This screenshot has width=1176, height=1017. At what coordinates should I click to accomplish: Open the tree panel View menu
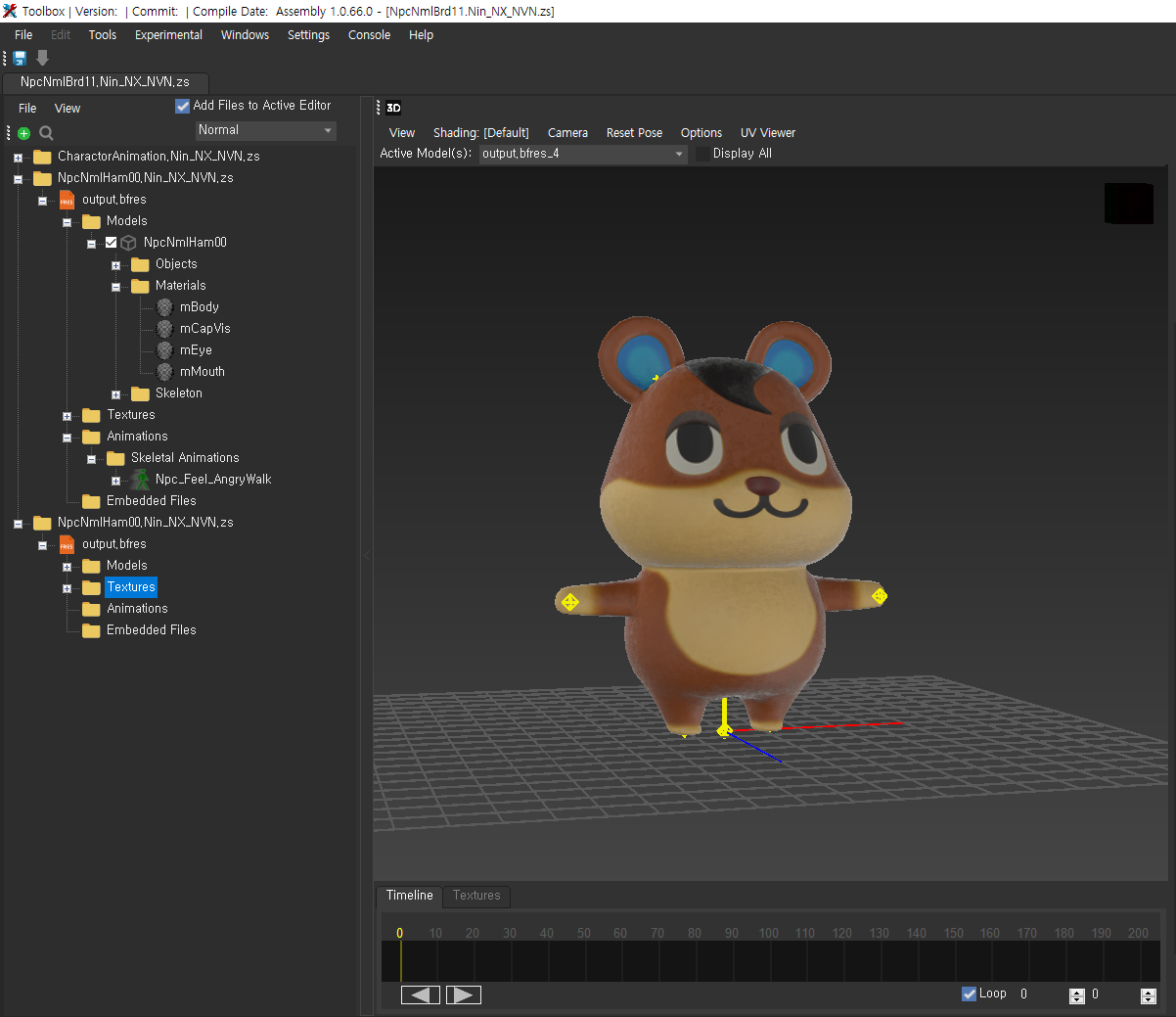(68, 109)
